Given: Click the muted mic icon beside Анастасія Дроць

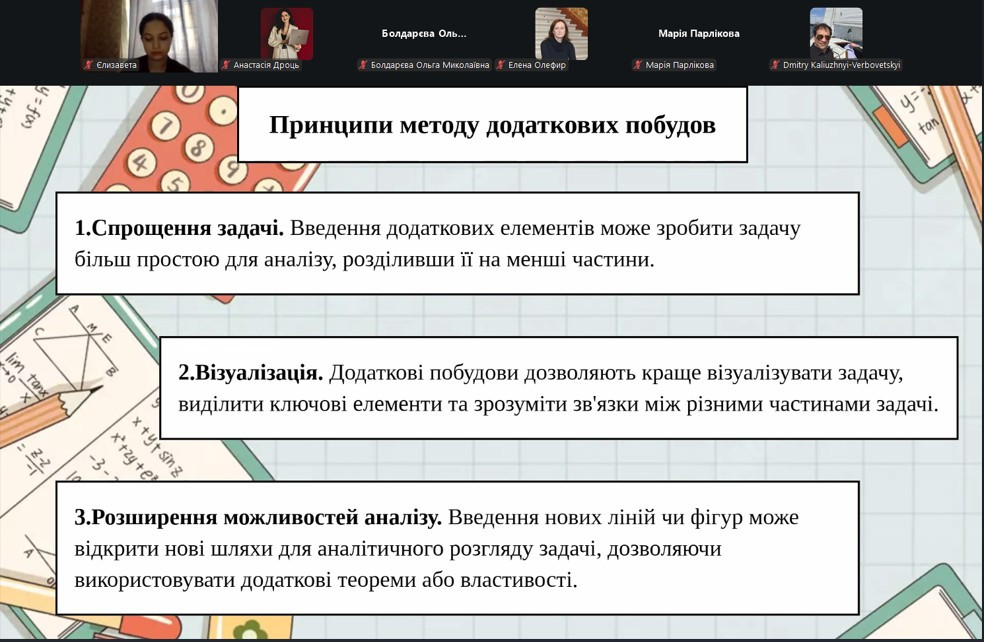Looking at the screenshot, I should pos(227,65).
